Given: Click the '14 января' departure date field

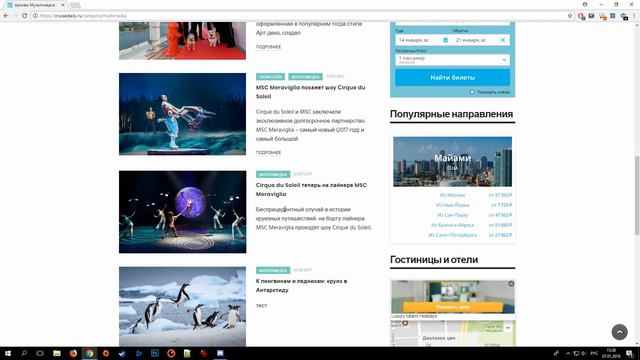Looking at the screenshot, I should point(423,40).
